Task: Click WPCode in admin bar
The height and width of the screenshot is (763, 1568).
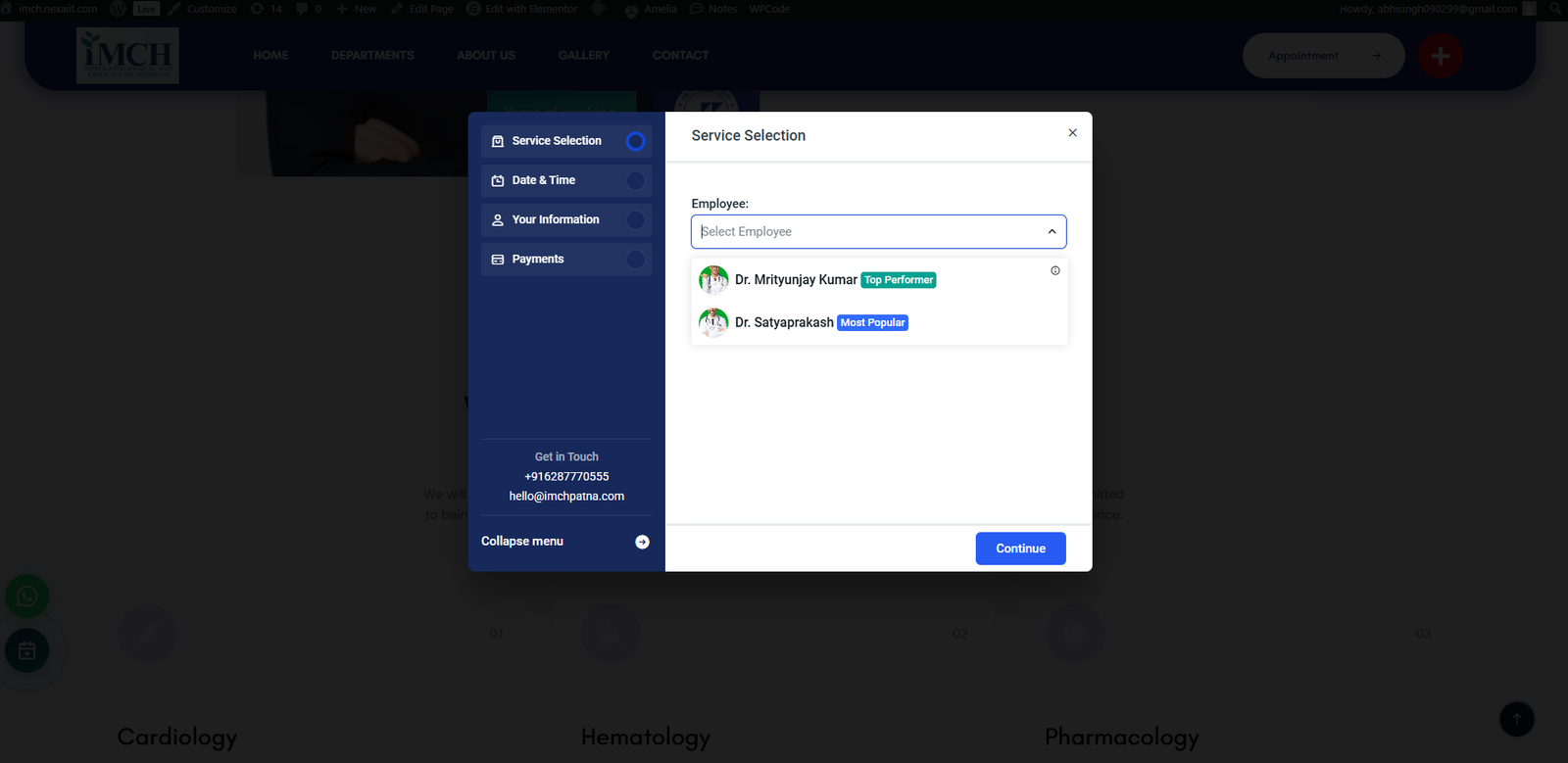Action: coord(769,9)
